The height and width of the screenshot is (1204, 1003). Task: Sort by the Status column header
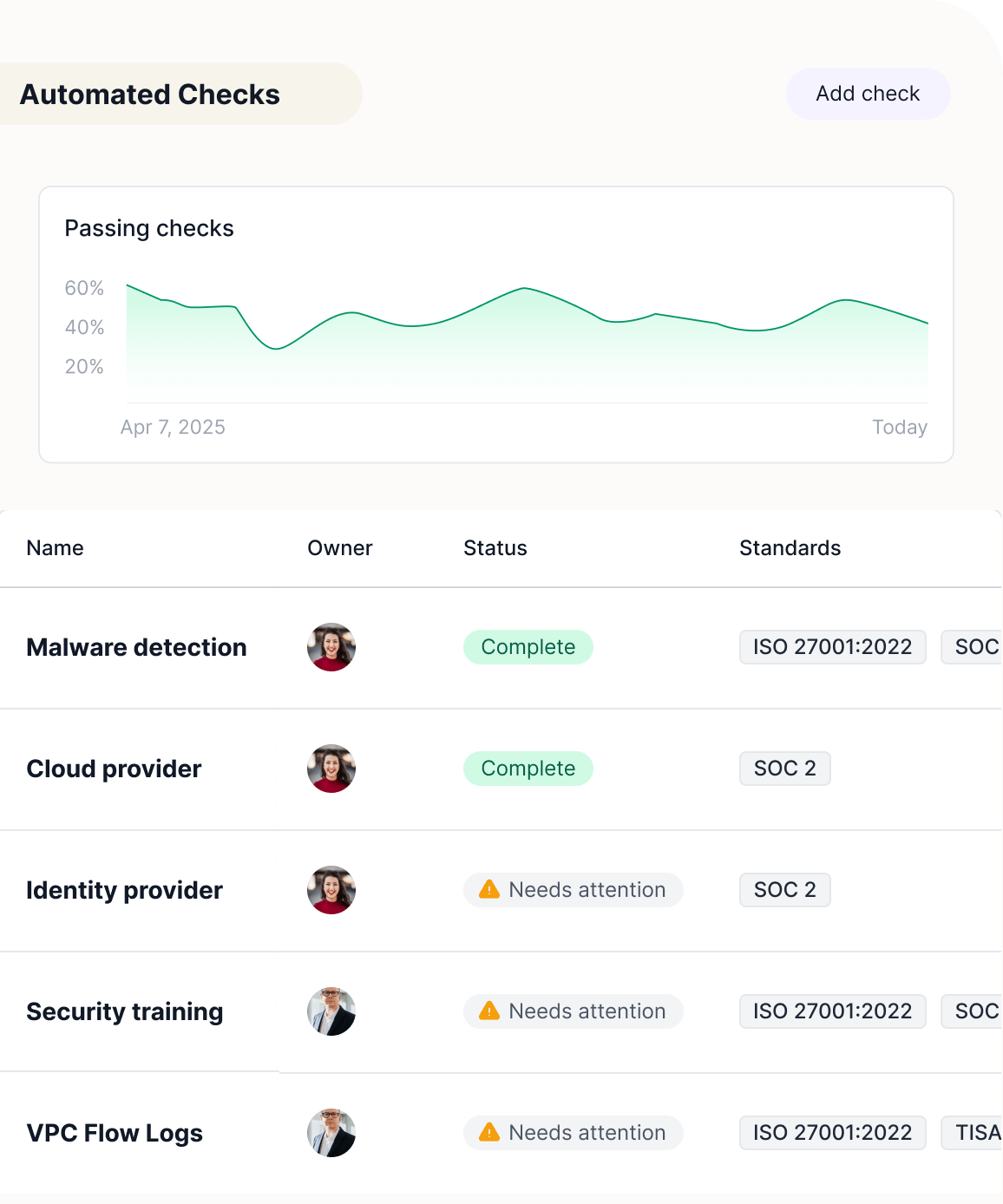[x=495, y=548]
